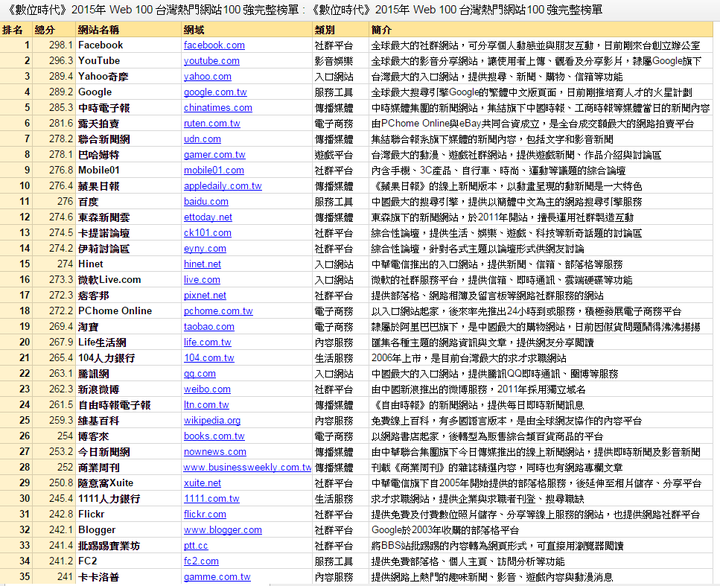Open the google.com.tw link
Image resolution: width=720 pixels, height=586 pixels.
click(x=215, y=92)
